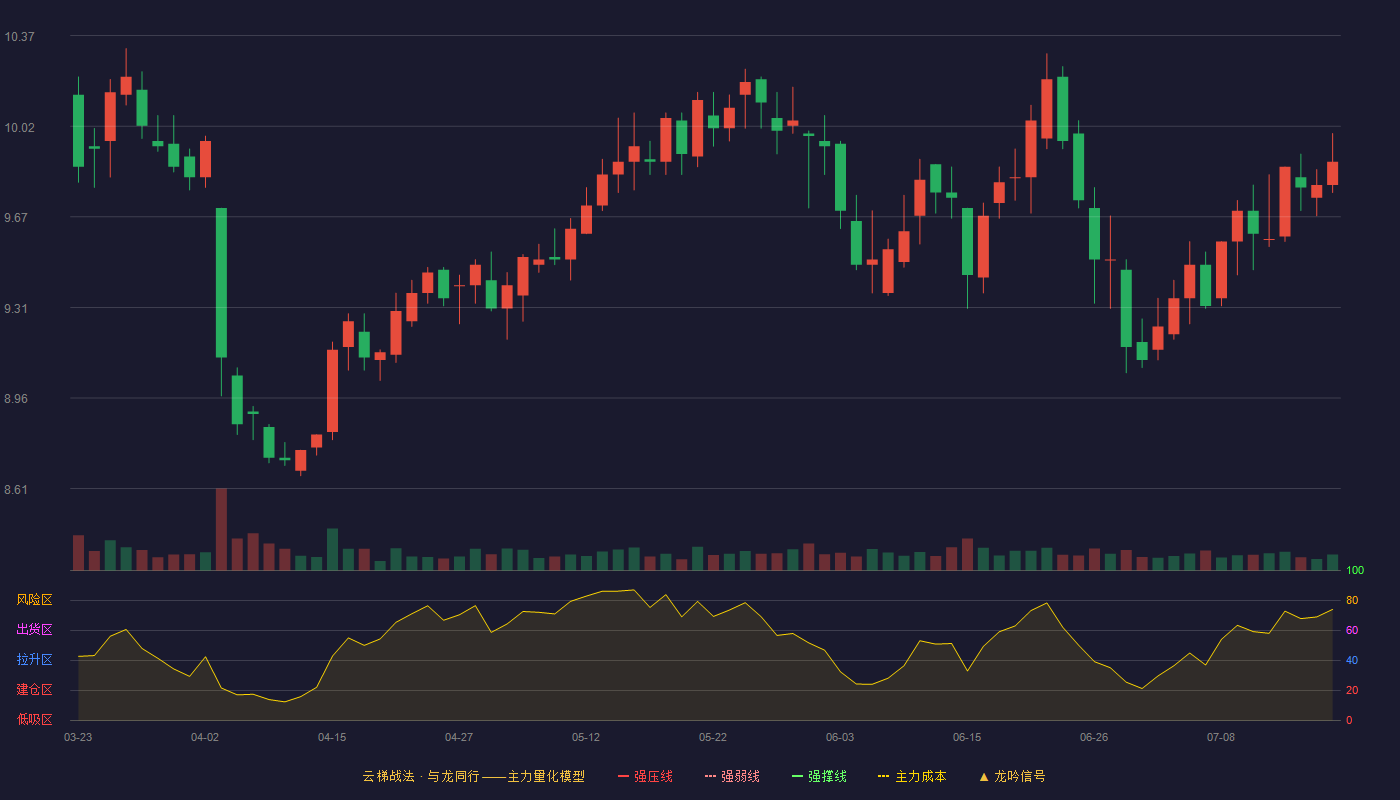Select the 出货区 zone label
1400x800 pixels.
point(34,630)
